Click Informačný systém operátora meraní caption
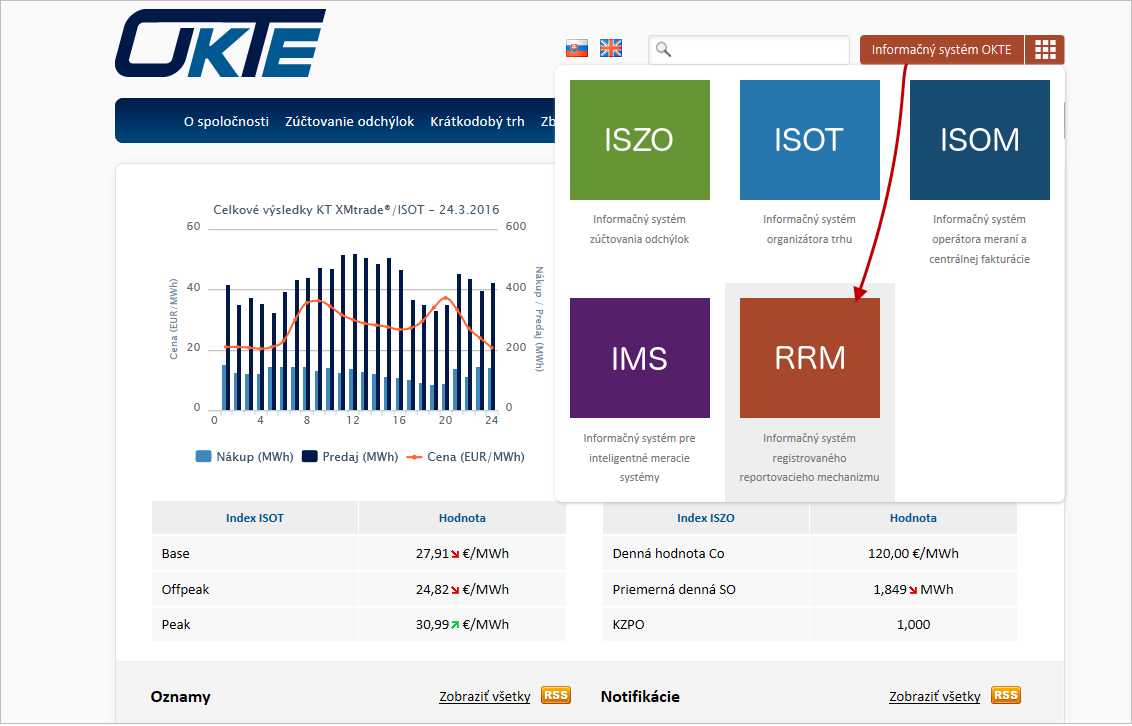 (x=980, y=239)
